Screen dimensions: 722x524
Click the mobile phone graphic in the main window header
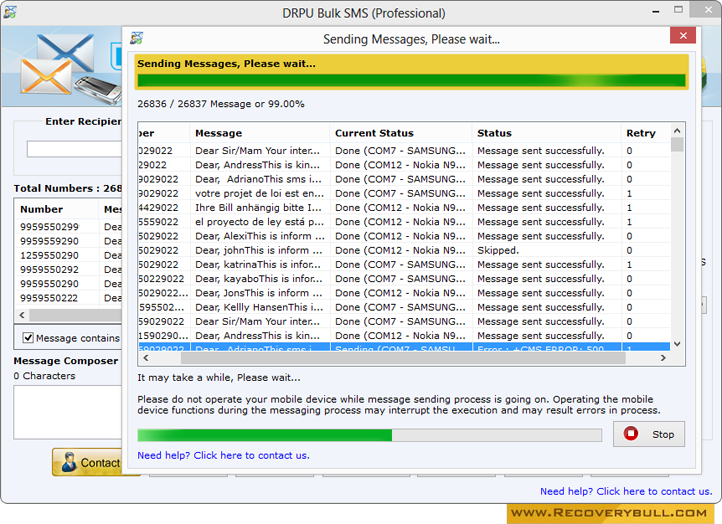coord(98,89)
